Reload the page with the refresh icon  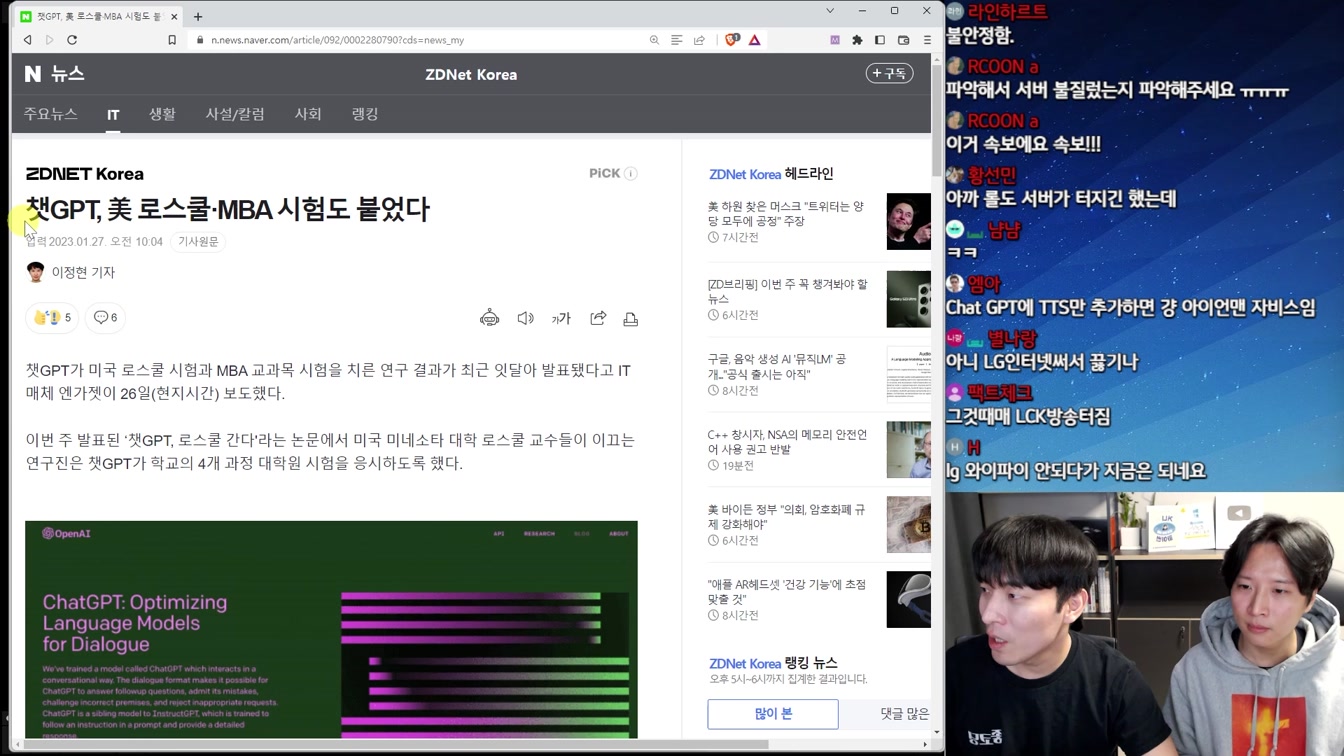(x=72, y=40)
